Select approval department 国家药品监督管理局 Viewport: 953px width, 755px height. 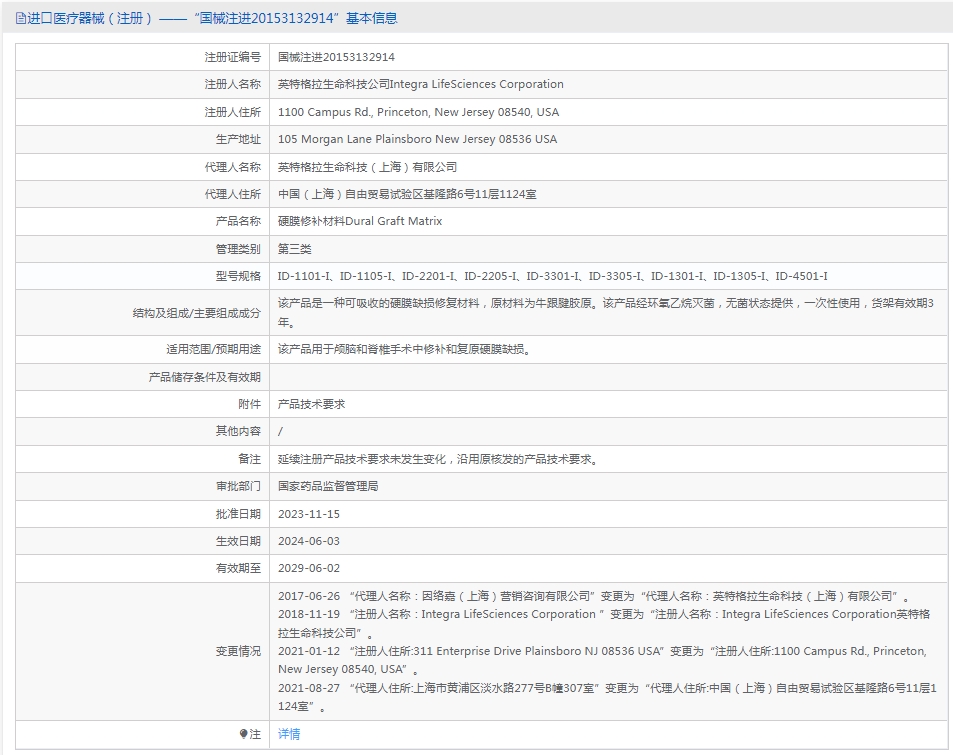tap(328, 486)
